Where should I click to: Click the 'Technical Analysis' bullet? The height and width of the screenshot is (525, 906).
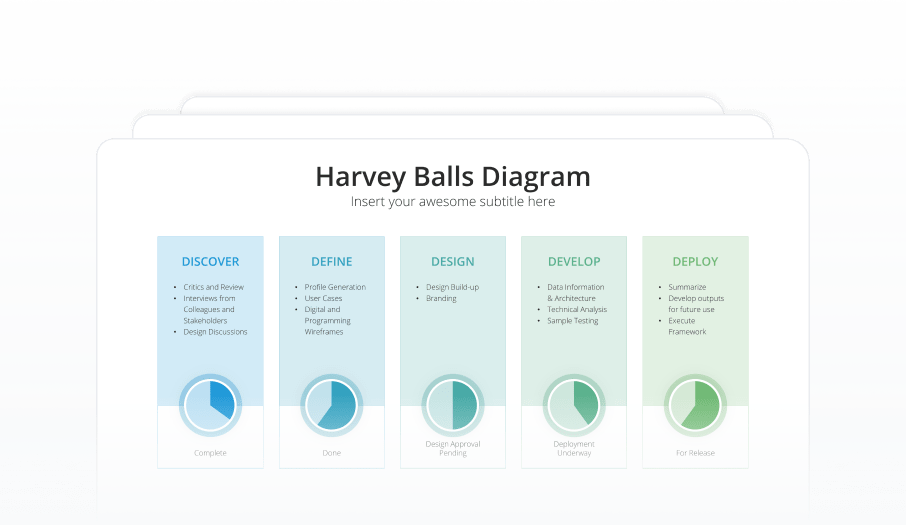pyautogui.click(x=577, y=310)
